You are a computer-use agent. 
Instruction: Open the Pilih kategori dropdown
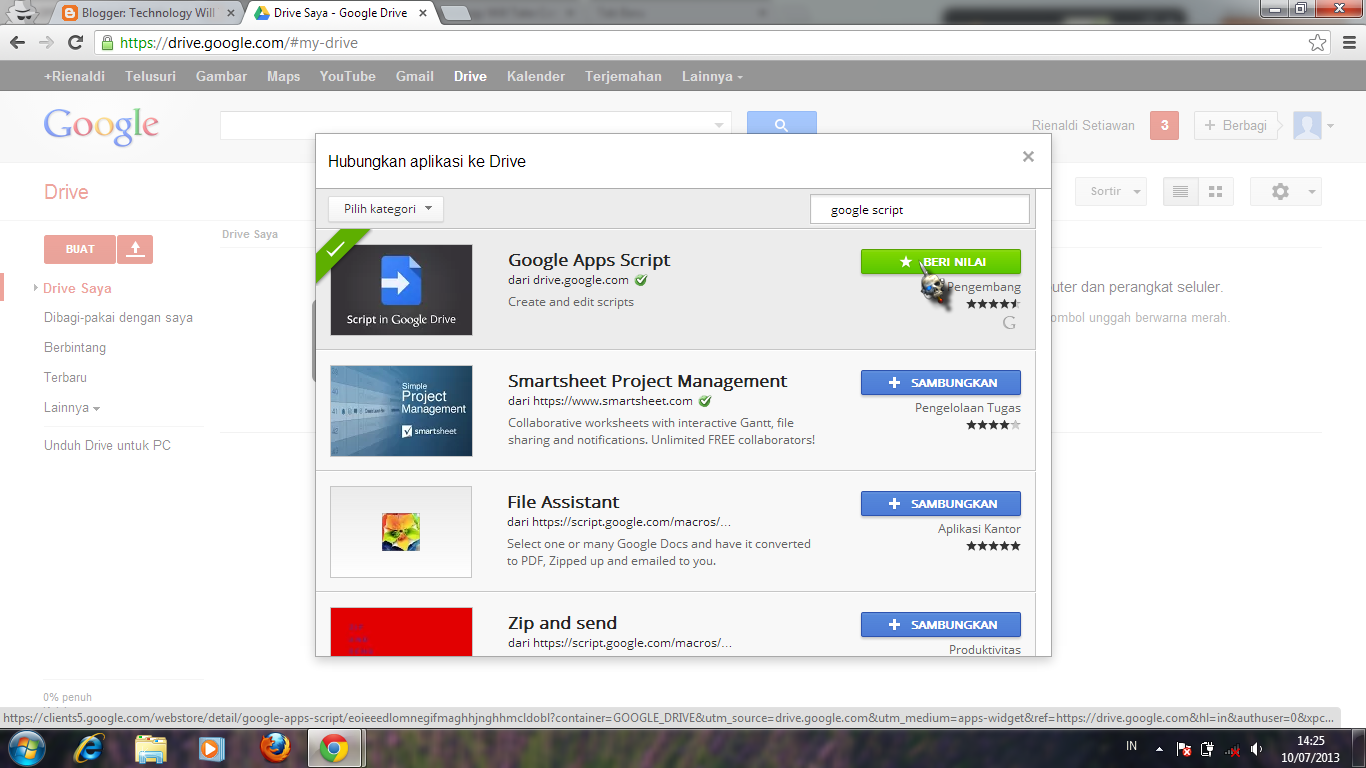[x=386, y=209]
